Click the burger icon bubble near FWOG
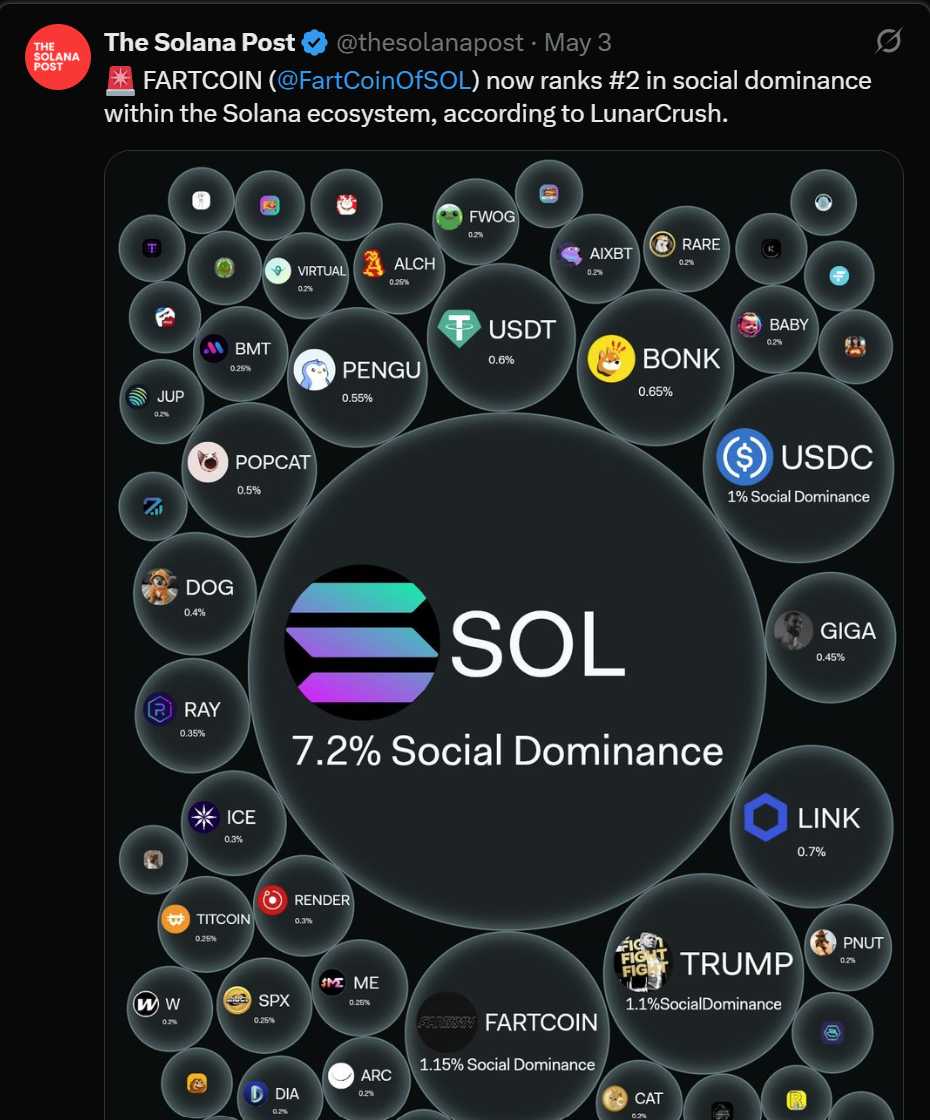The image size is (930, 1120). click(x=549, y=194)
